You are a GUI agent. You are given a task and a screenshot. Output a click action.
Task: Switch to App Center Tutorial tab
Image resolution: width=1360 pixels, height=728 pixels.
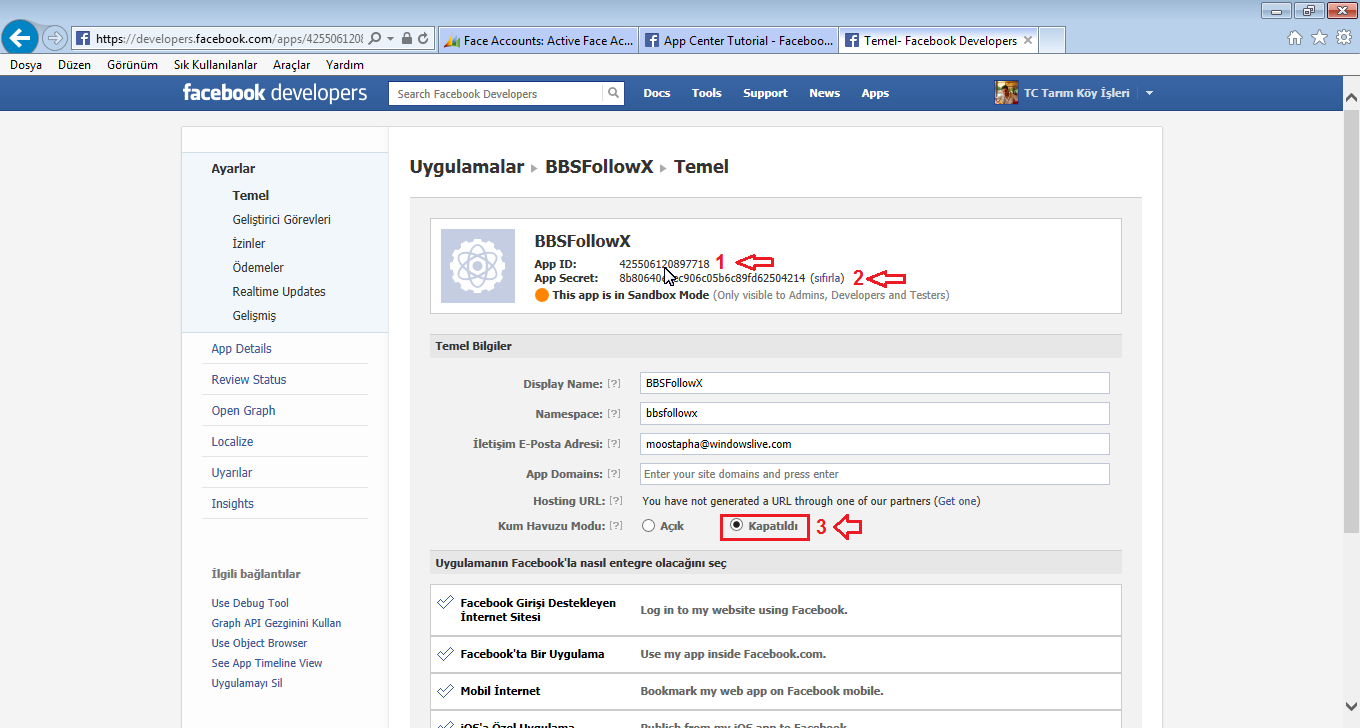[x=739, y=41]
